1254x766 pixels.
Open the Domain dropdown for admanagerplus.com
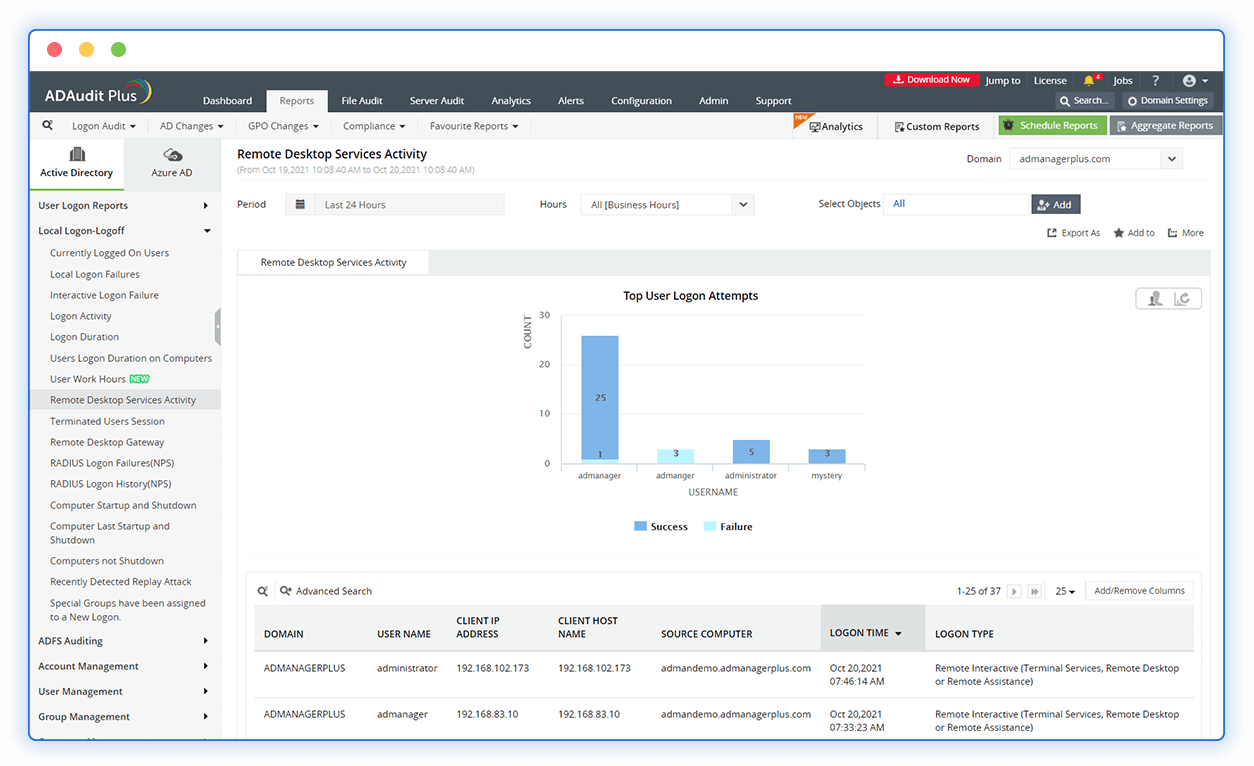[1095, 158]
